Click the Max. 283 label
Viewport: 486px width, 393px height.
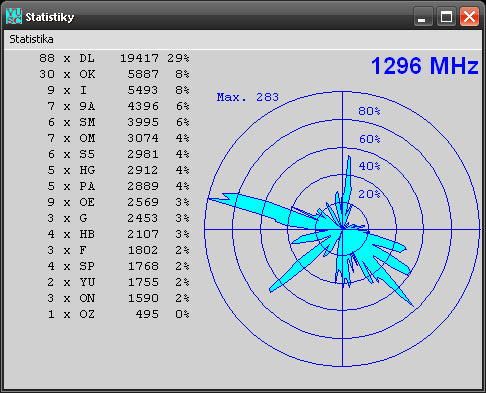pyautogui.click(x=247, y=97)
